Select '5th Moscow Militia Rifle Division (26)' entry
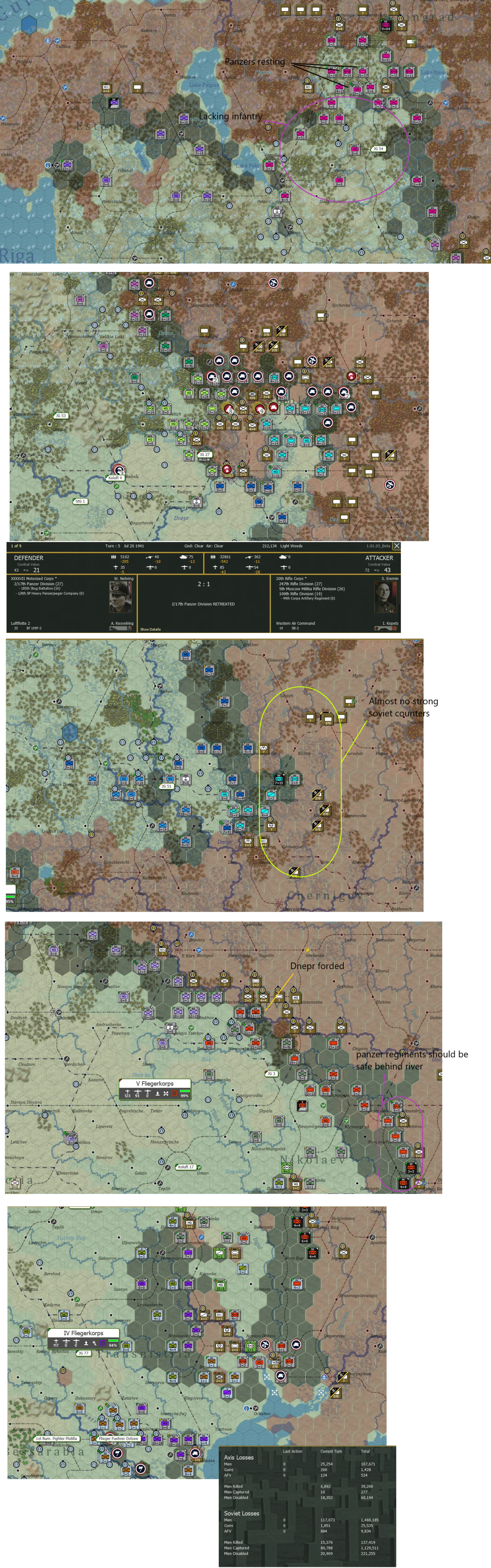This screenshot has height=1568, width=491. click(x=312, y=589)
